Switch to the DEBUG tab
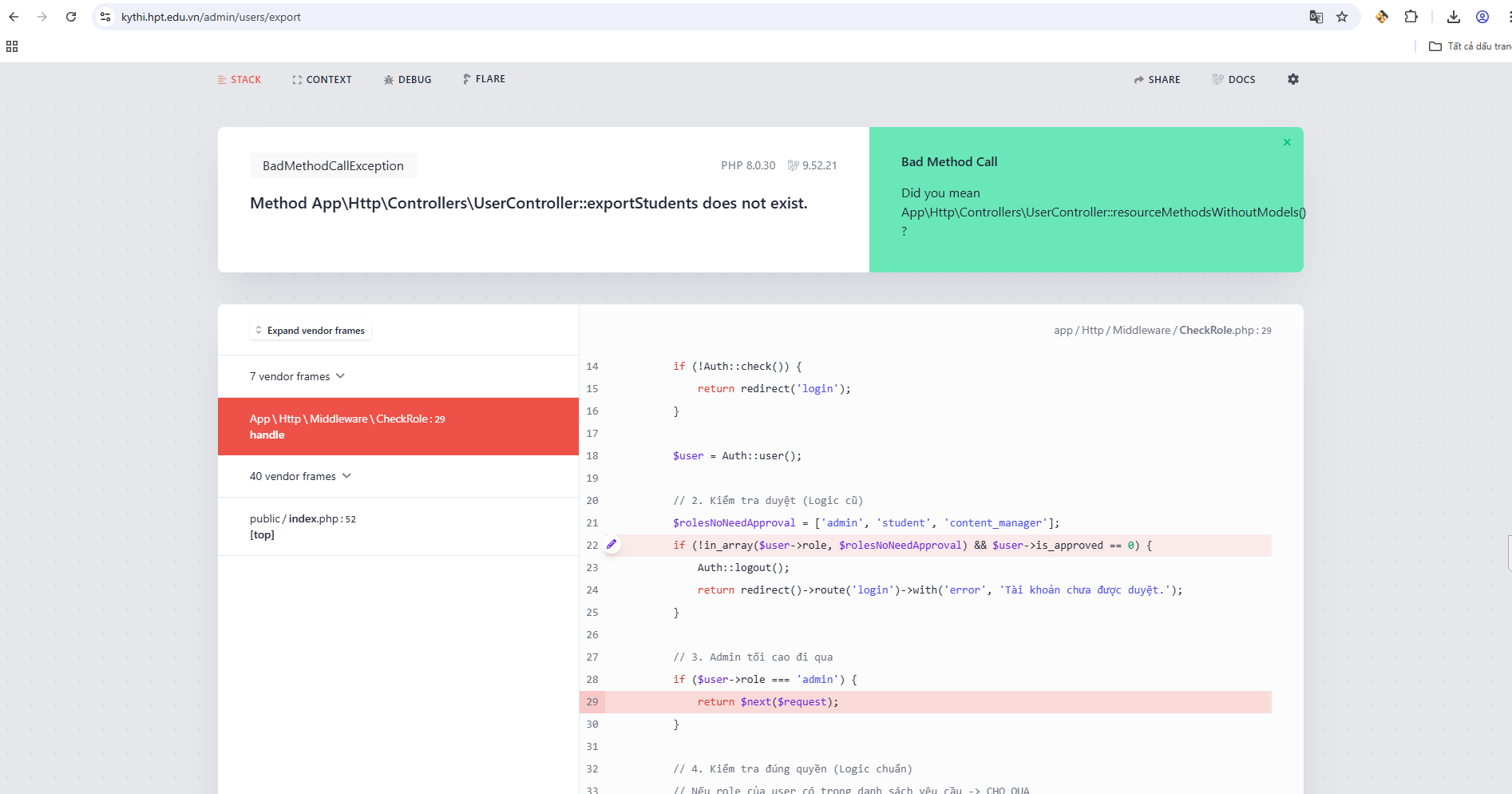 click(x=407, y=80)
